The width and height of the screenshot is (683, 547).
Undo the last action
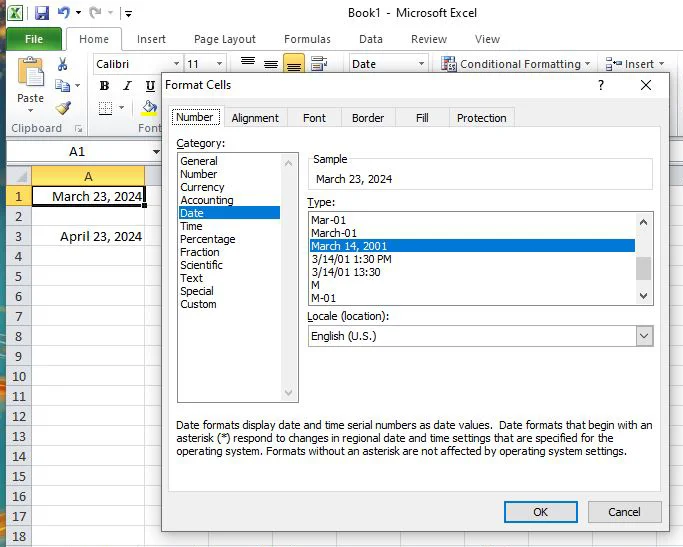pyautogui.click(x=64, y=13)
